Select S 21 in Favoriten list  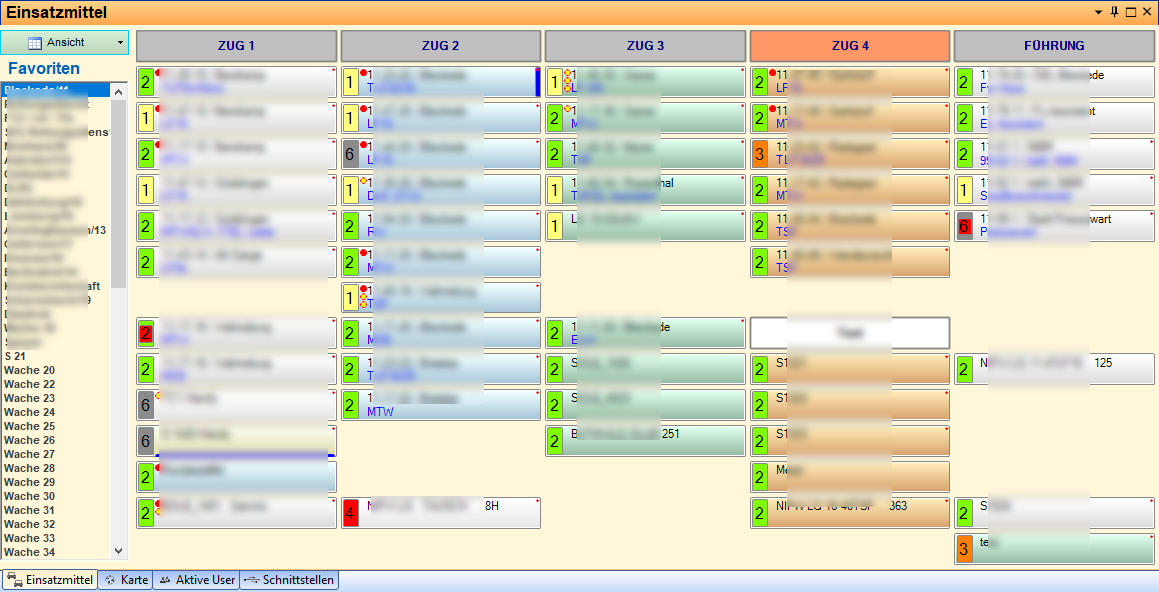[15, 356]
